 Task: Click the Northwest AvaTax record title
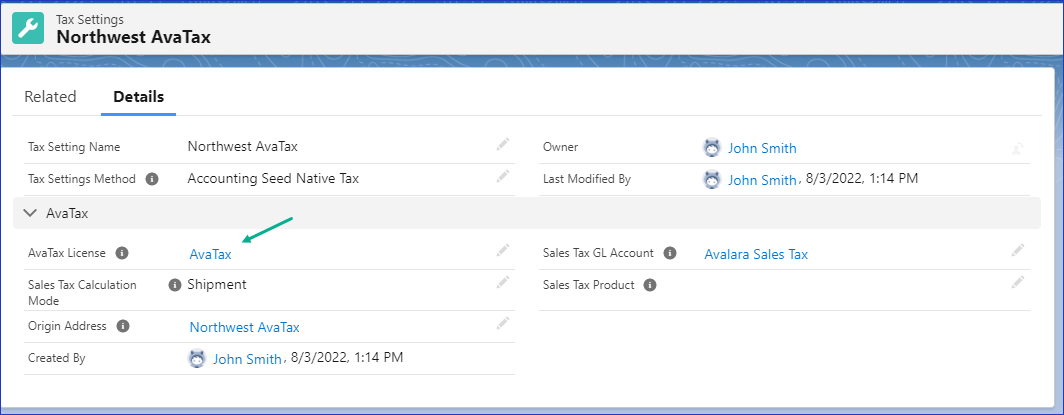tap(134, 37)
